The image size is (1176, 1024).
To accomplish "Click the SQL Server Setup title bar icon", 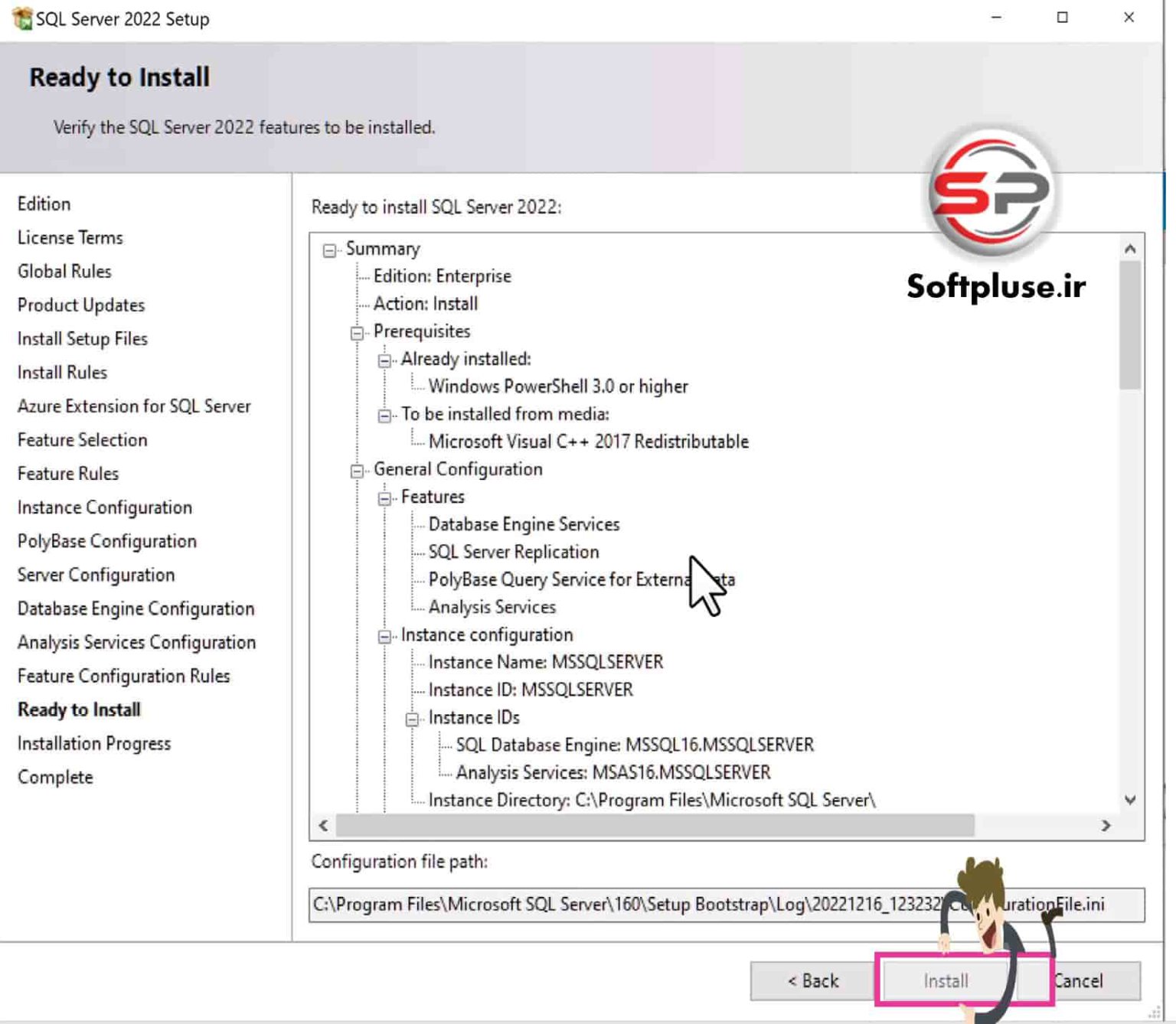I will (21, 18).
